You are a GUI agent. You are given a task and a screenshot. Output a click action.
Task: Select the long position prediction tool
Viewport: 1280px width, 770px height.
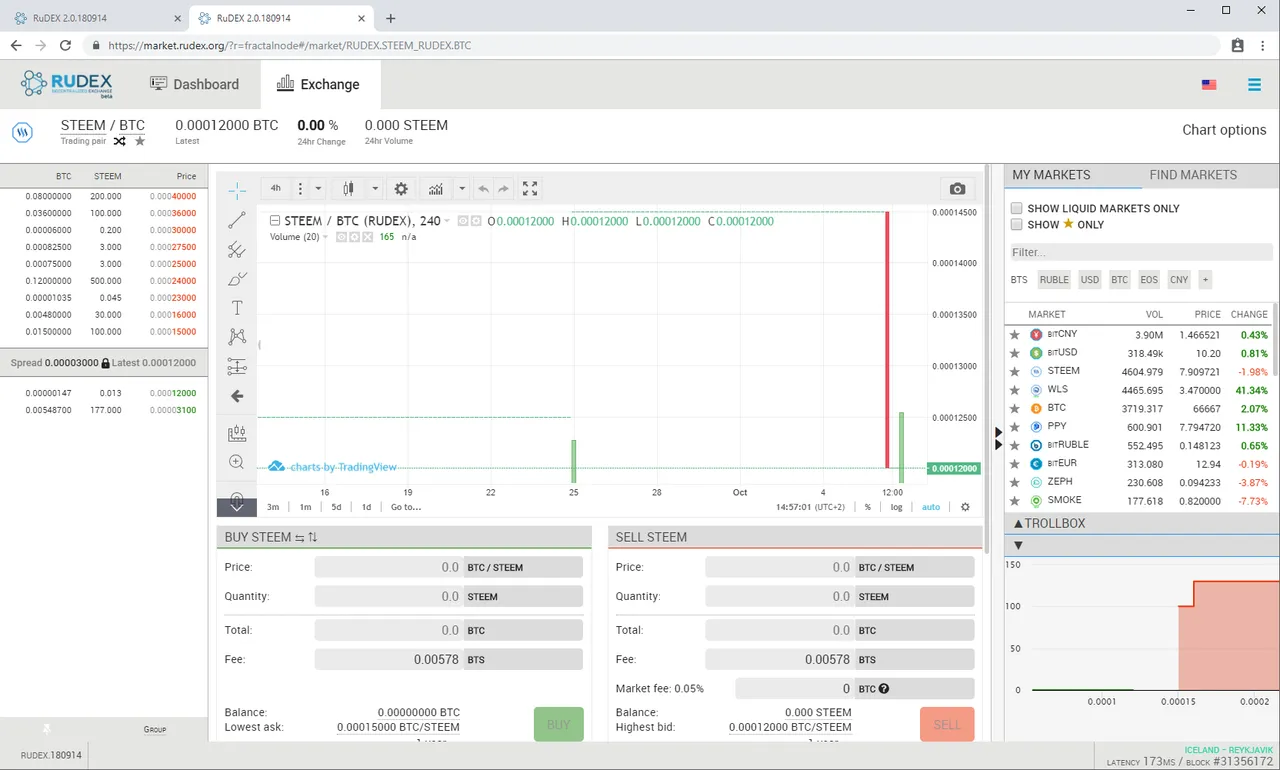tap(237, 367)
